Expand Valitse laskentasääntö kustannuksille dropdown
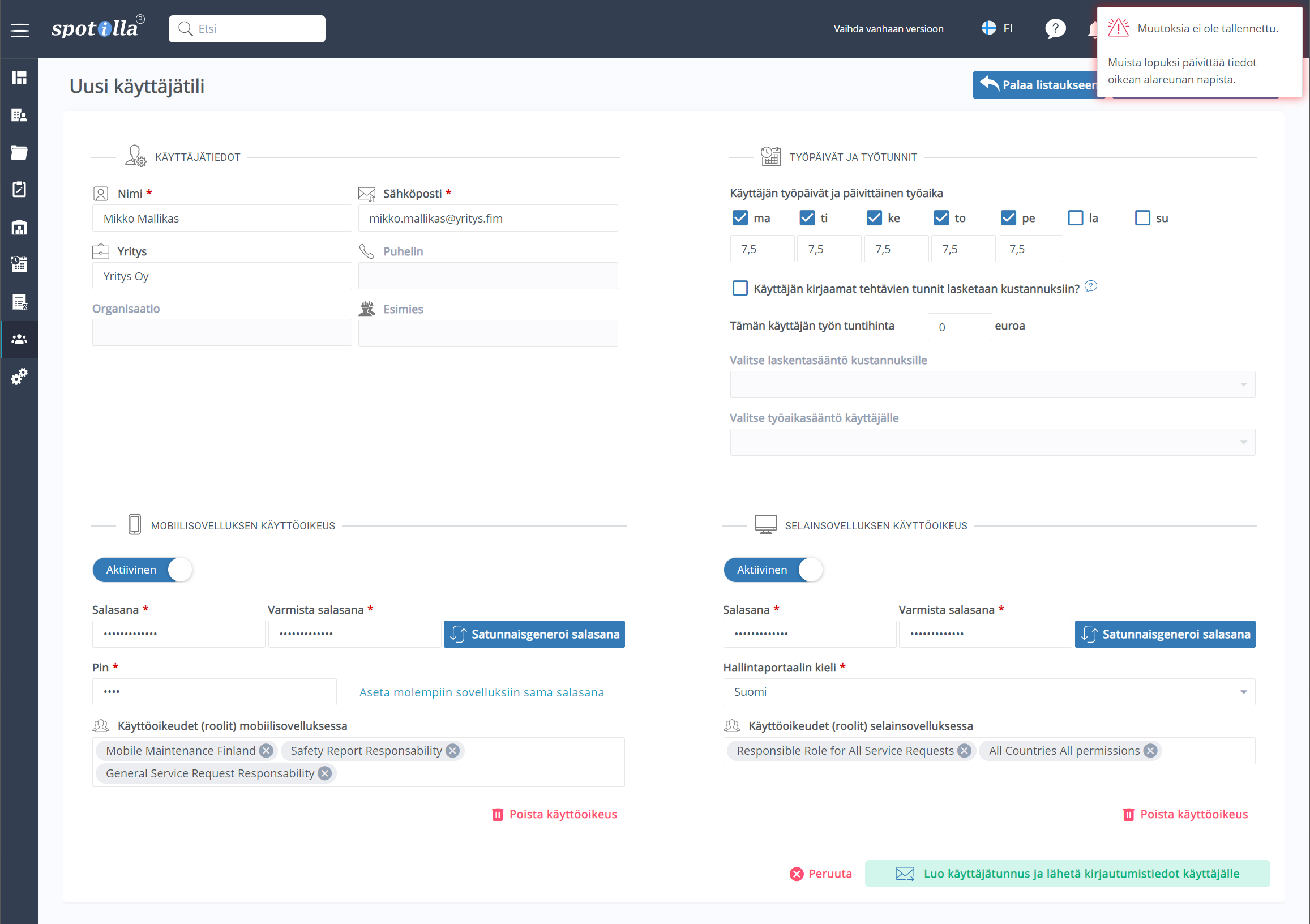This screenshot has height=924, width=1310. 992,384
